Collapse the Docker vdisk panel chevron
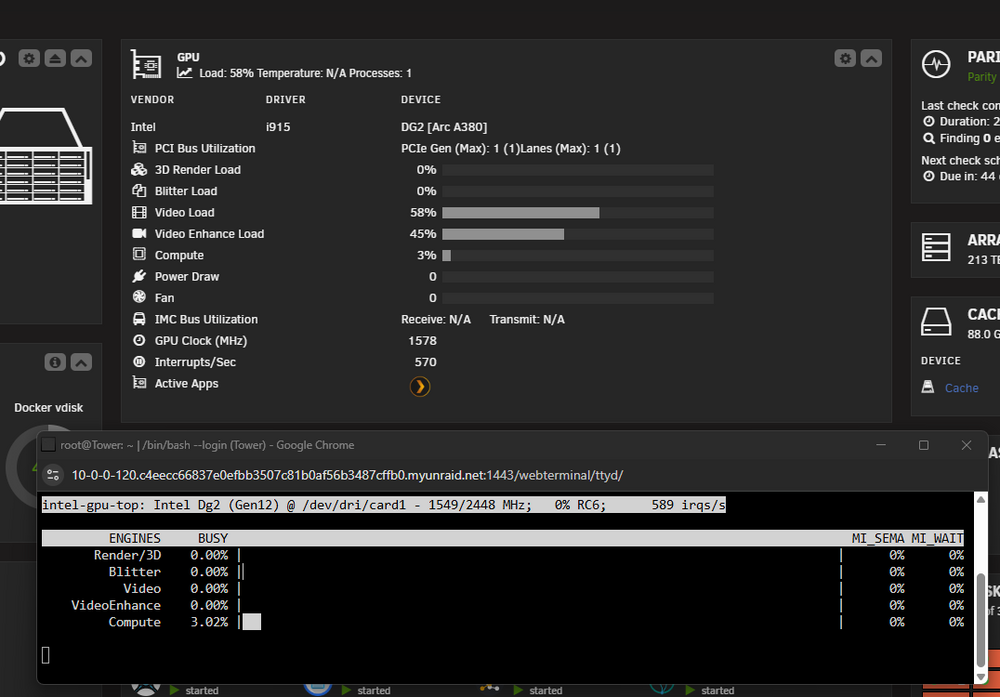This screenshot has height=697, width=1000. coord(81,362)
